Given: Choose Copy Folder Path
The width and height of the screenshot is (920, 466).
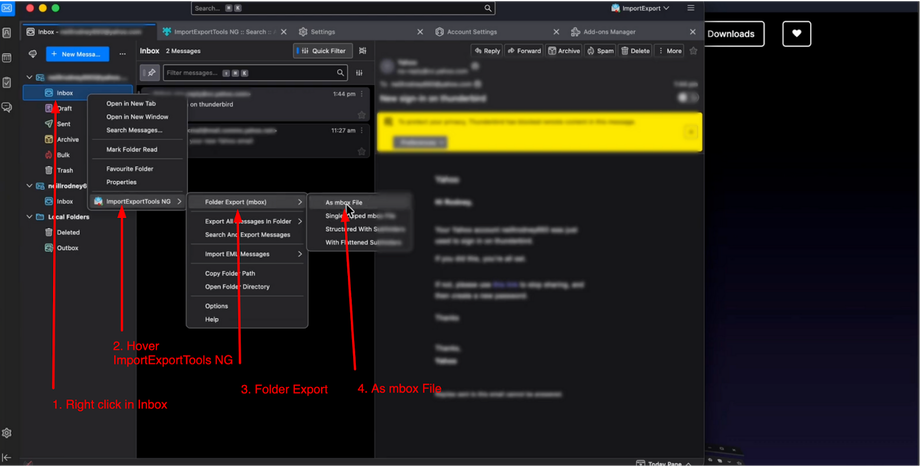Looking at the screenshot, I should click(x=247, y=273).
